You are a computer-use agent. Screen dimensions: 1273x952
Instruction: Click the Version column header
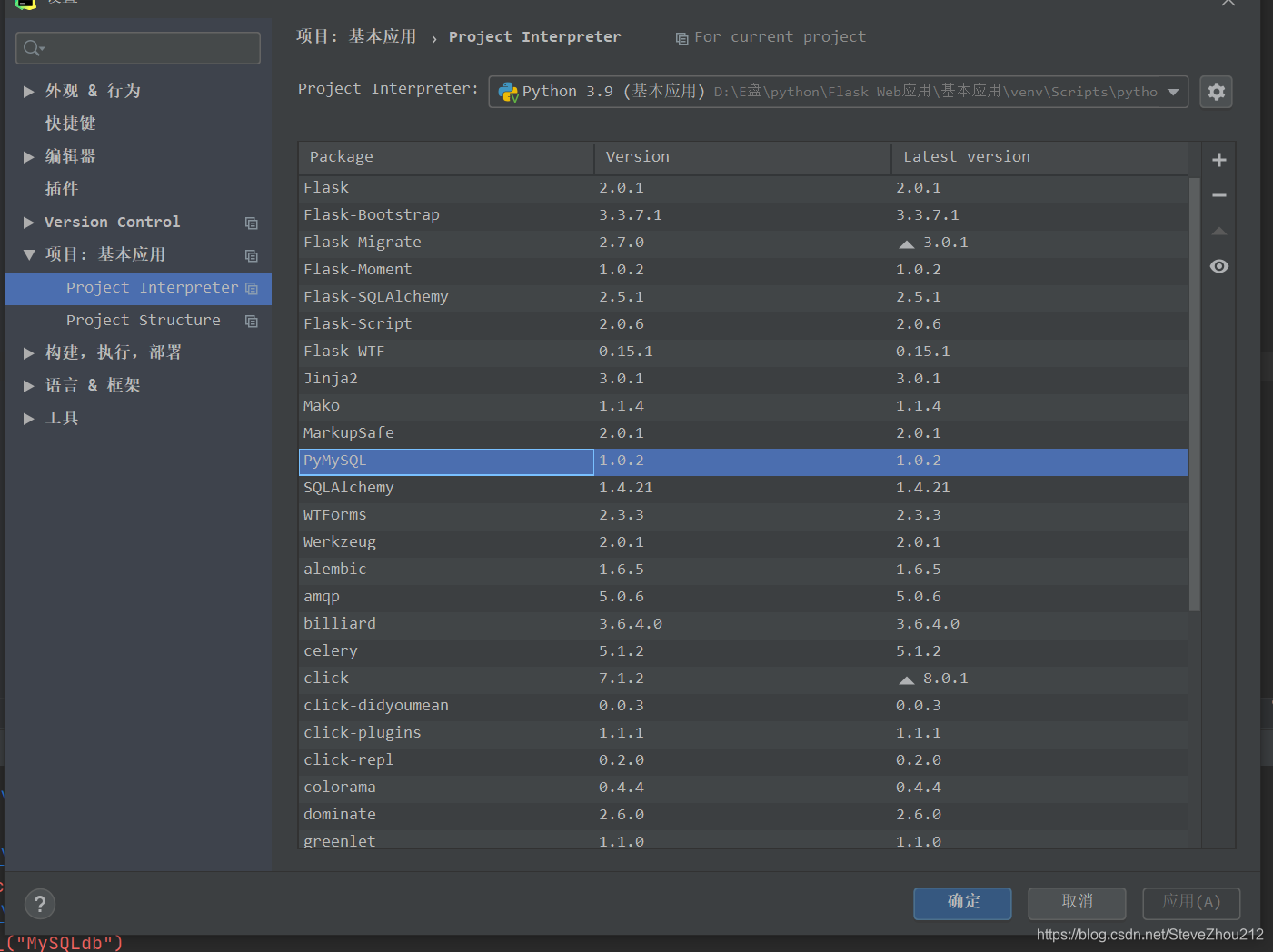[x=742, y=157]
